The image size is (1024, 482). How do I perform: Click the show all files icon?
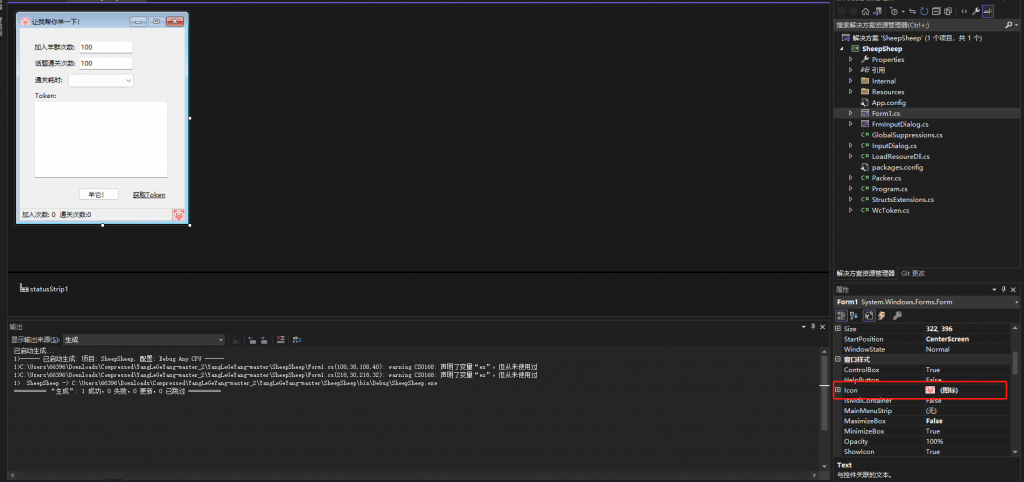click(948, 11)
